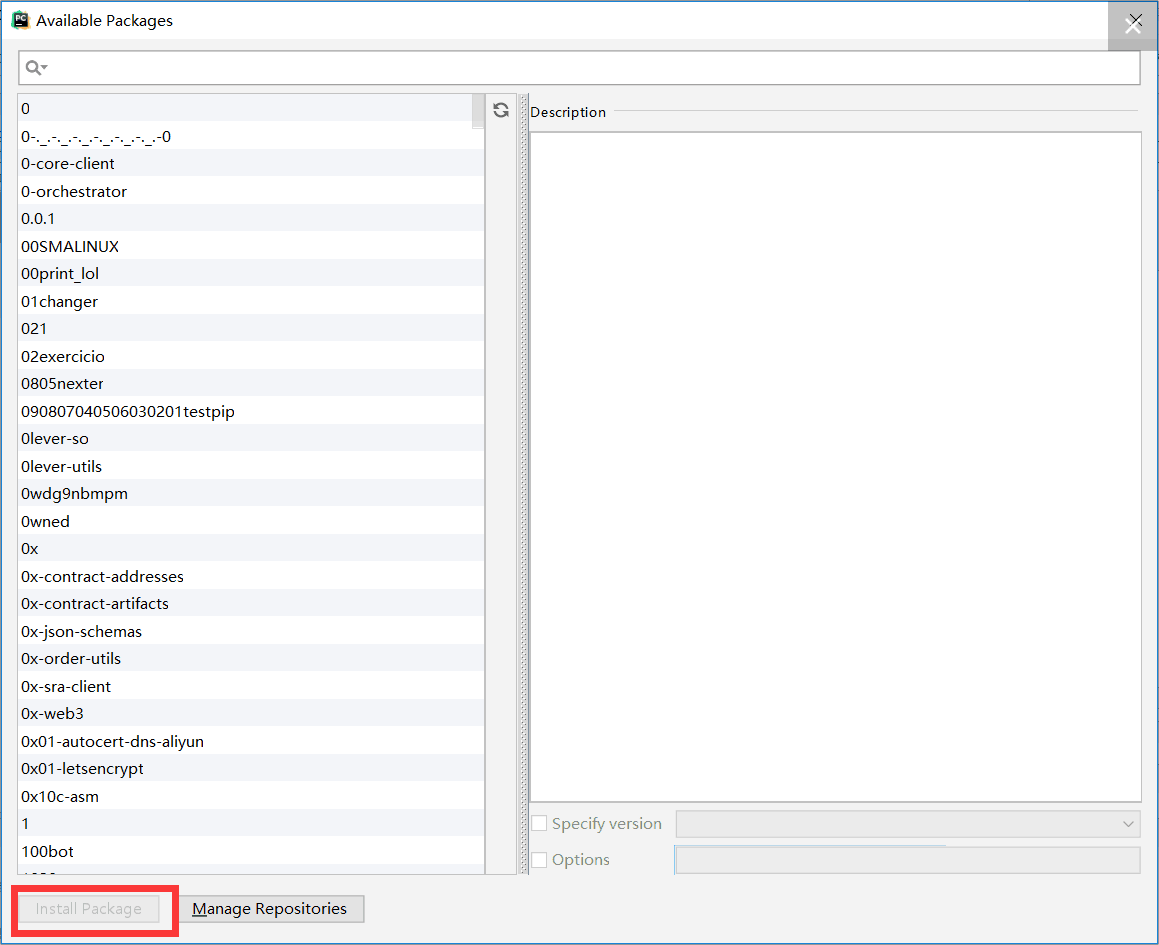Select package "0x-contract-addresses"
The width and height of the screenshot is (1159, 945).
point(251,577)
